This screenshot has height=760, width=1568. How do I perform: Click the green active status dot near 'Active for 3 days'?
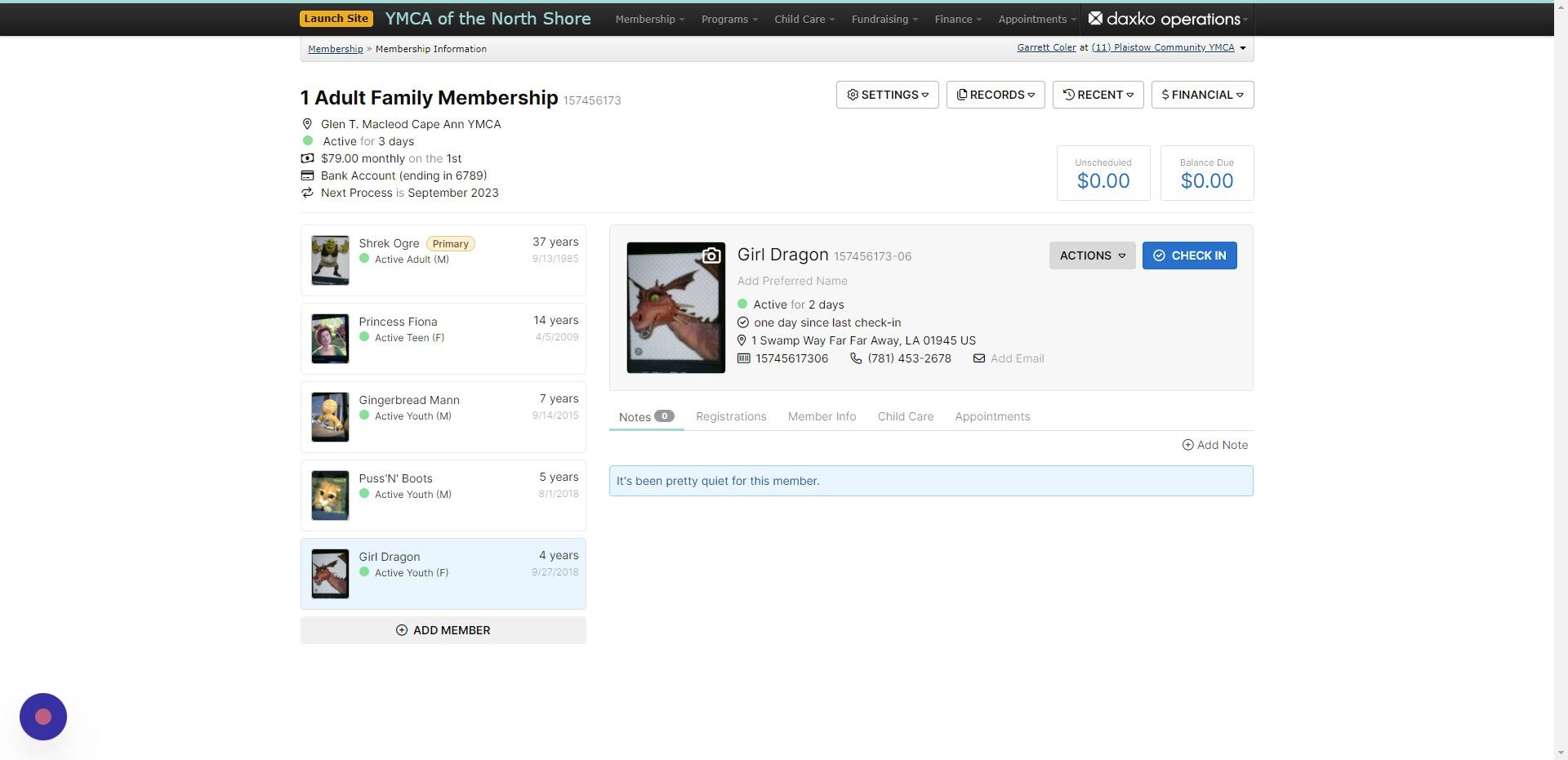tap(308, 140)
